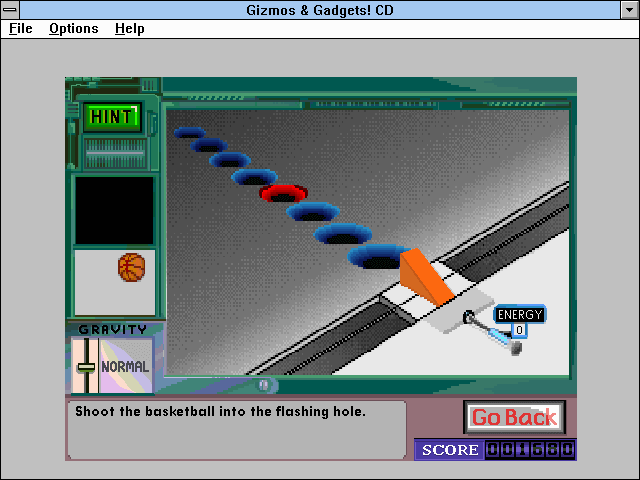Click the third blue hole from the top
The width and height of the screenshot is (640, 480).
(x=230, y=160)
